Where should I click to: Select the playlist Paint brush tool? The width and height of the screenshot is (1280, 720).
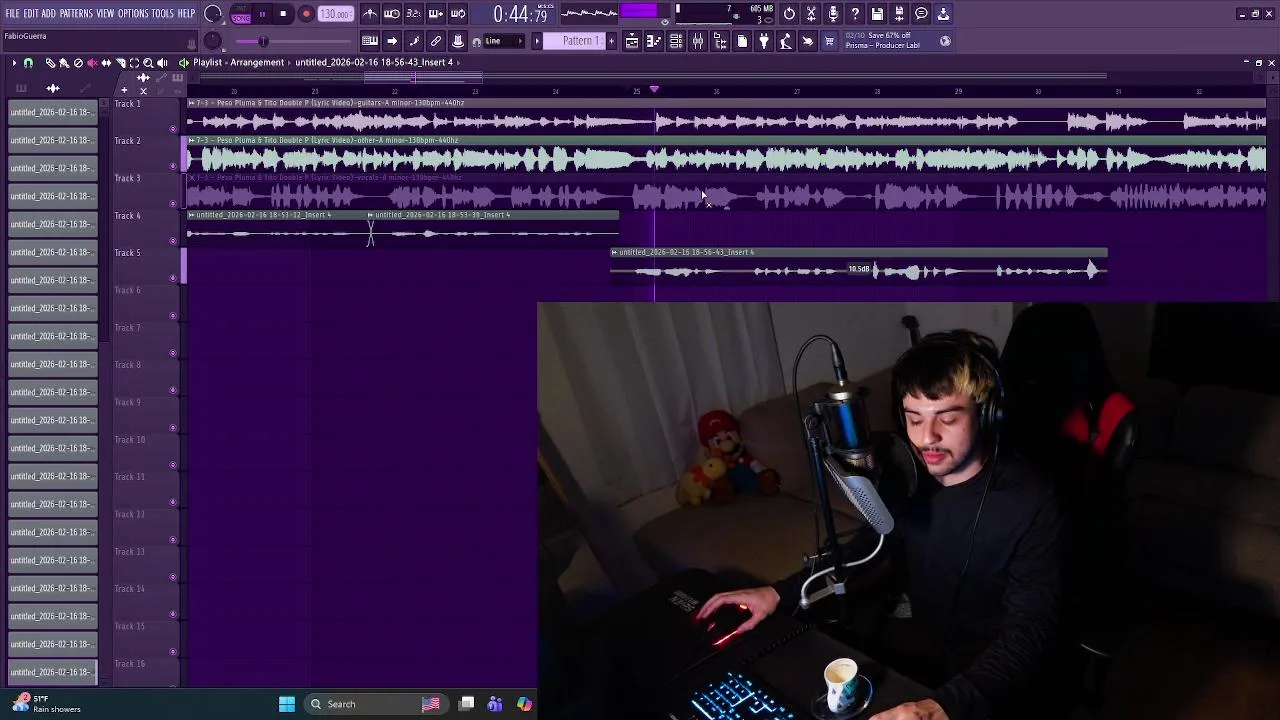click(x=64, y=63)
